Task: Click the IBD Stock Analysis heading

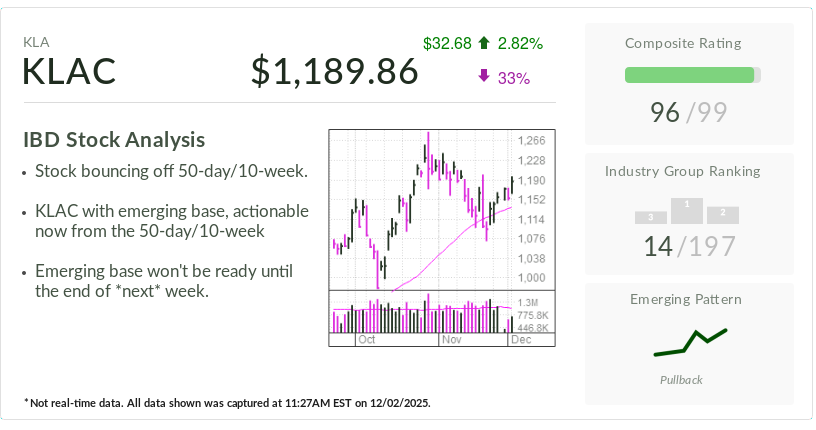Action: 114,140
